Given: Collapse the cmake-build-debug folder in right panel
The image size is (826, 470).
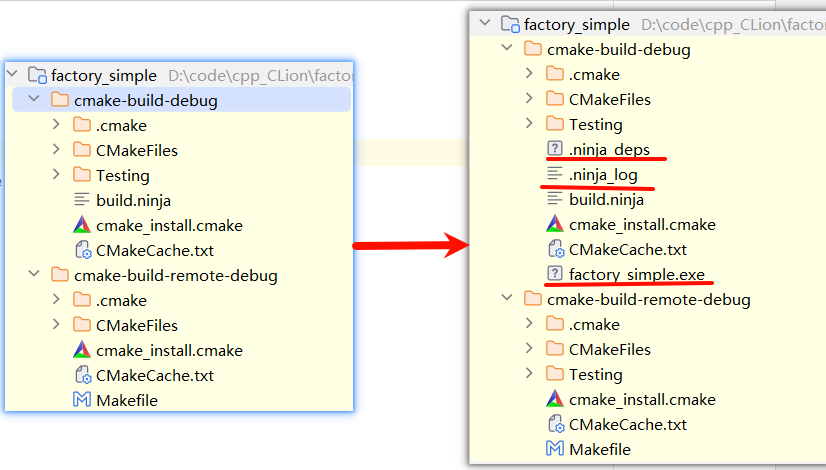Looking at the screenshot, I should (507, 48).
